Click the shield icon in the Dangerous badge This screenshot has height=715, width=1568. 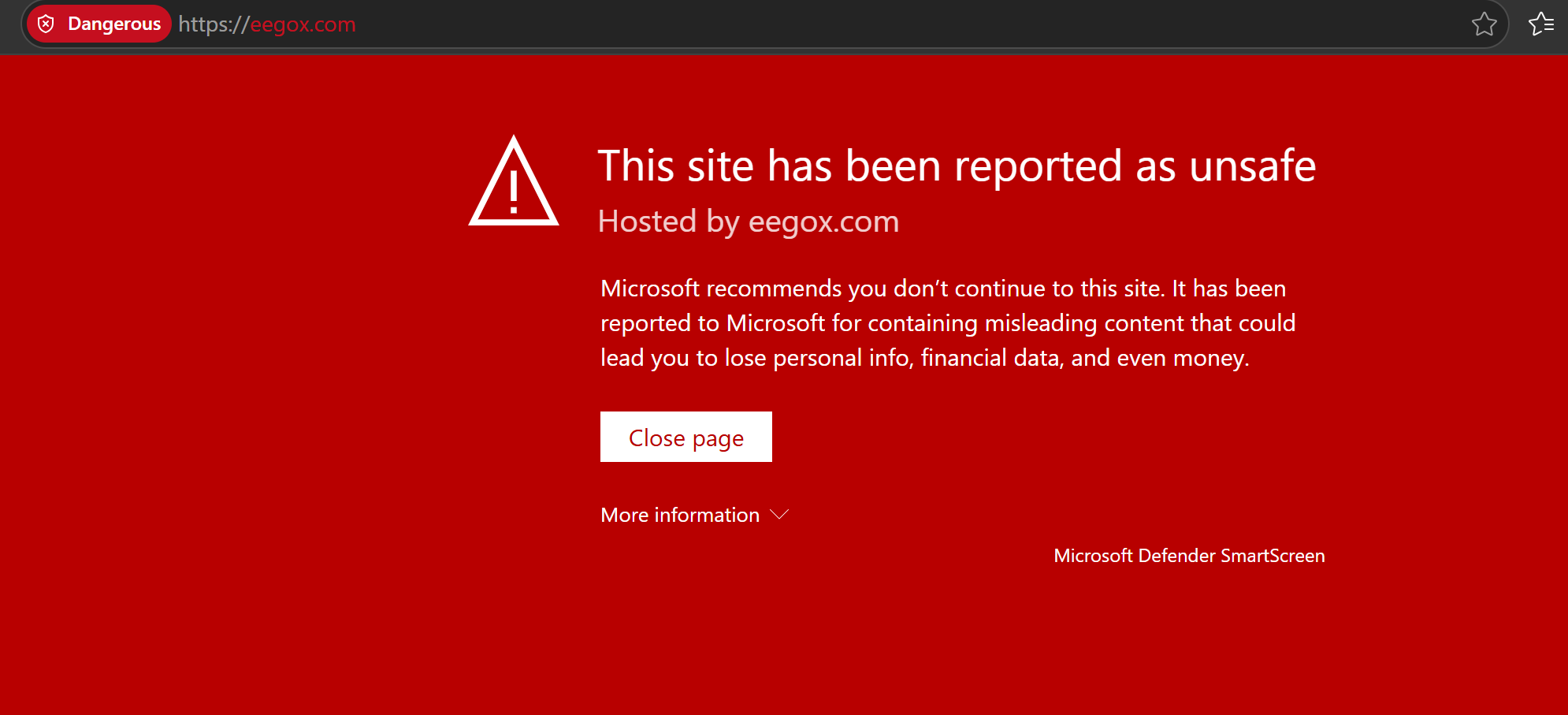[x=46, y=24]
